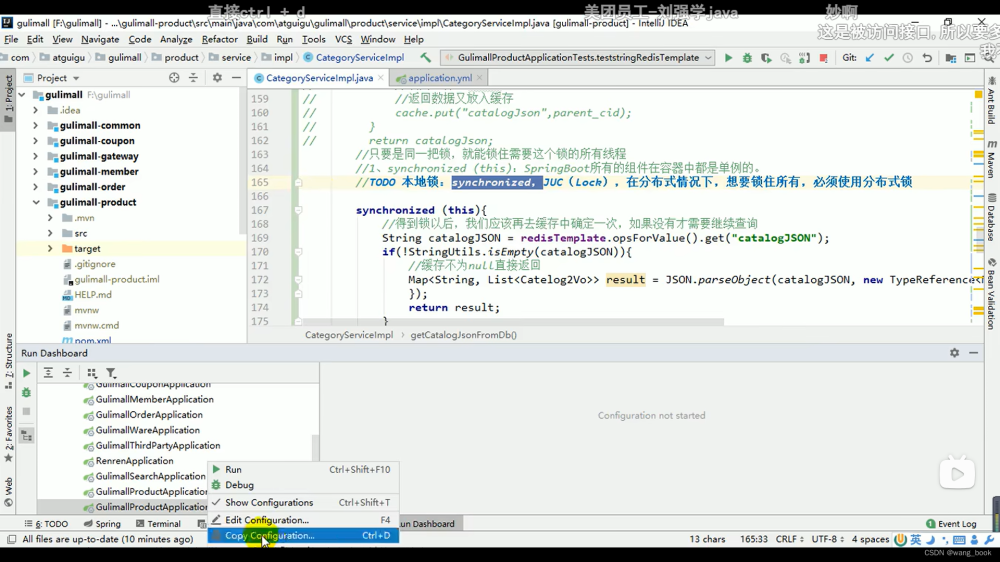The height and width of the screenshot is (562, 1000).
Task: Select Copy Configuration in the context menu
Action: [x=303, y=536]
